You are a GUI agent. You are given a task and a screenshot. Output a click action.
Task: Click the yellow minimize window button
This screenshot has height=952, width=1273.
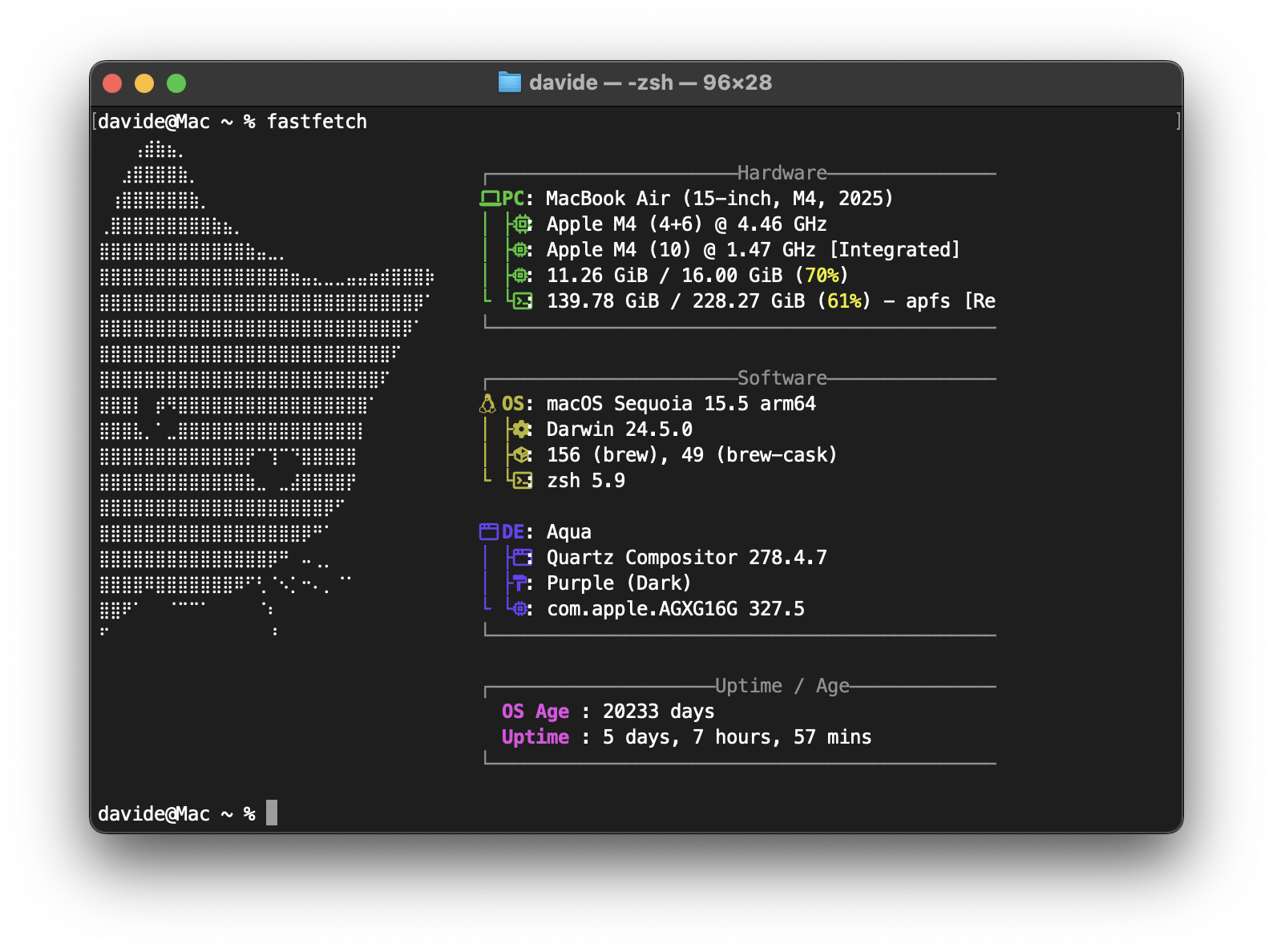click(144, 83)
